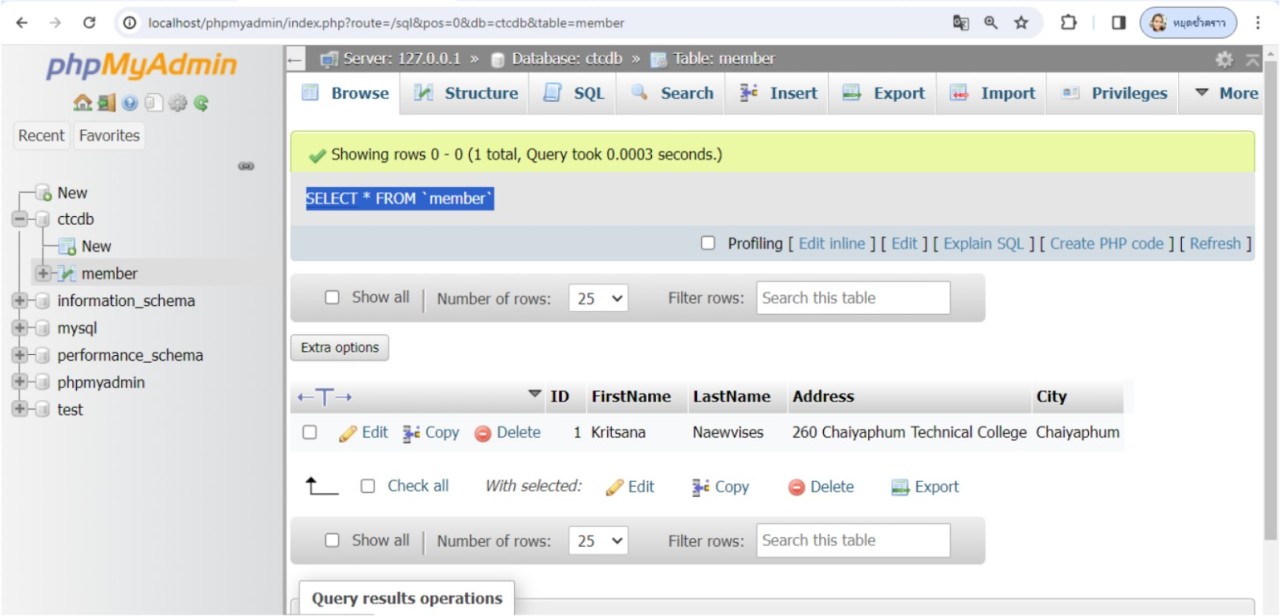Bookmark page with the star icon
1280x616 pixels.
[1021, 22]
